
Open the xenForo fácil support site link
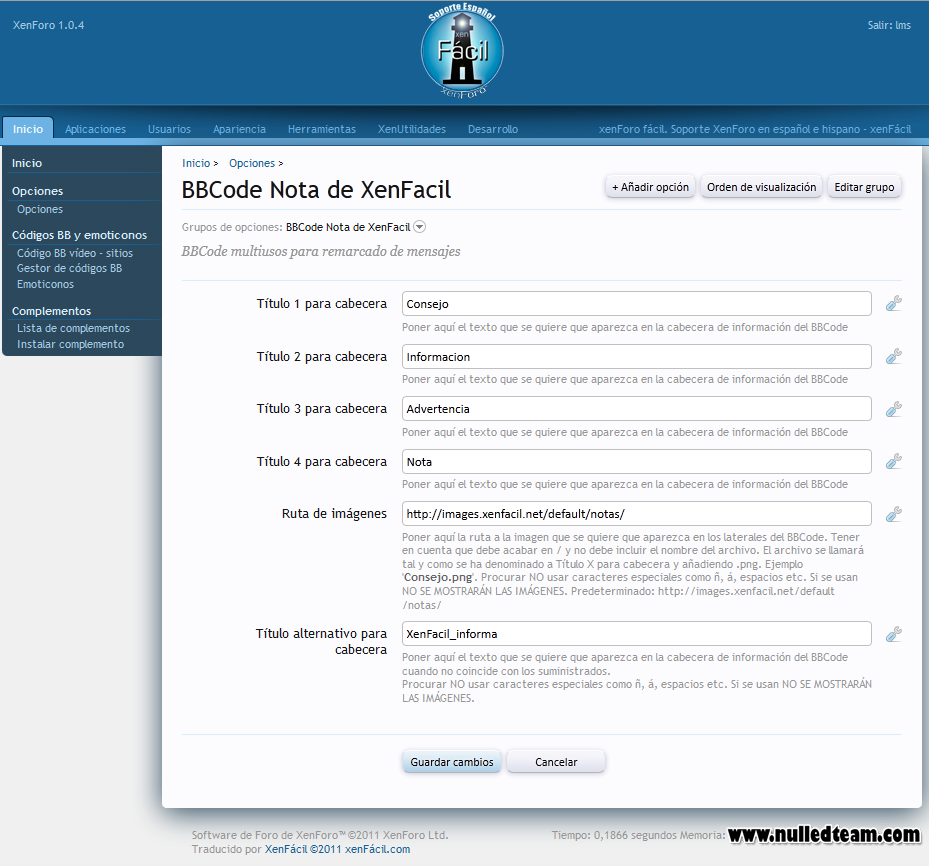[x=754, y=129]
